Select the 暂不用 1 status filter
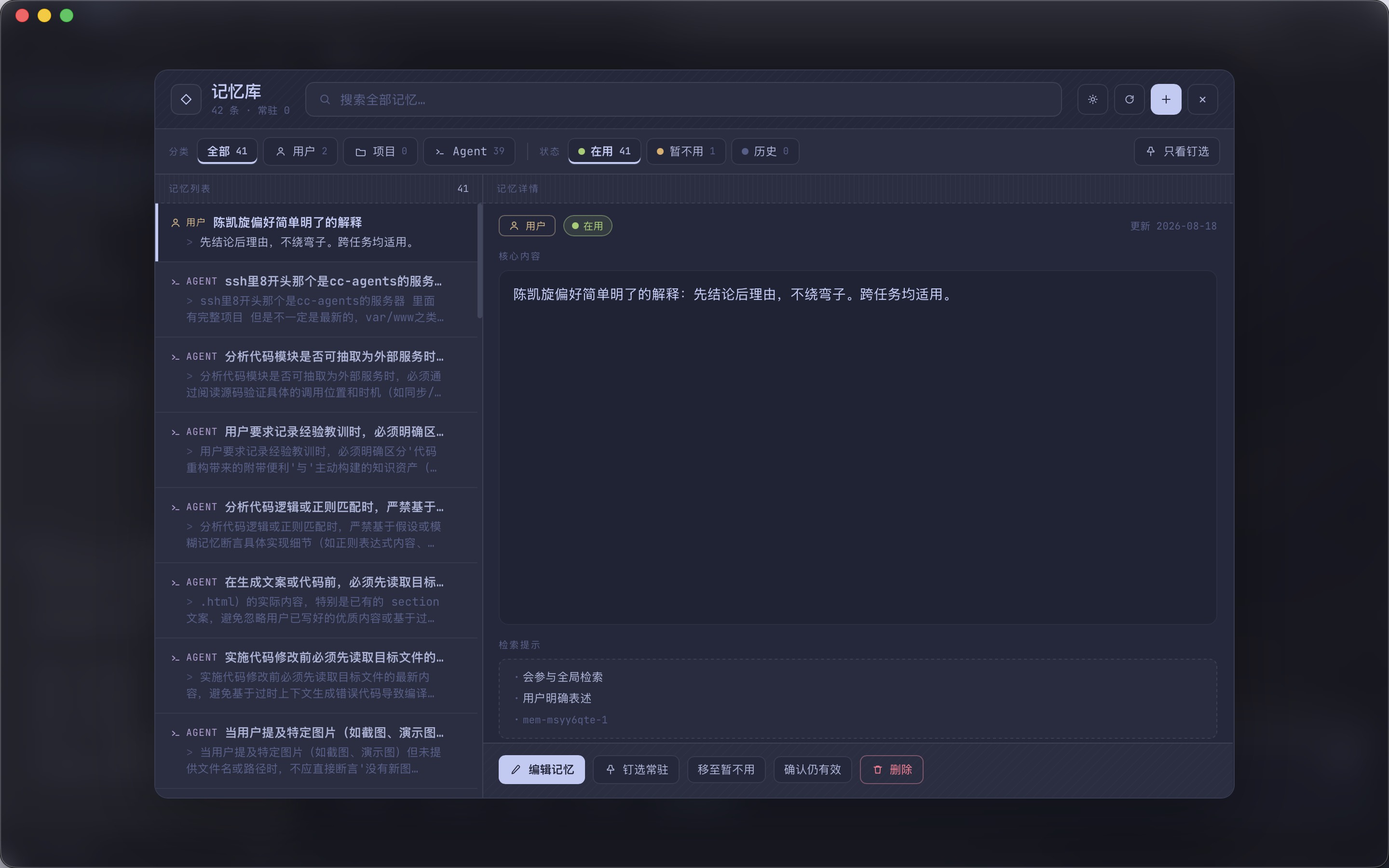Viewport: 1389px width, 868px height. (686, 151)
